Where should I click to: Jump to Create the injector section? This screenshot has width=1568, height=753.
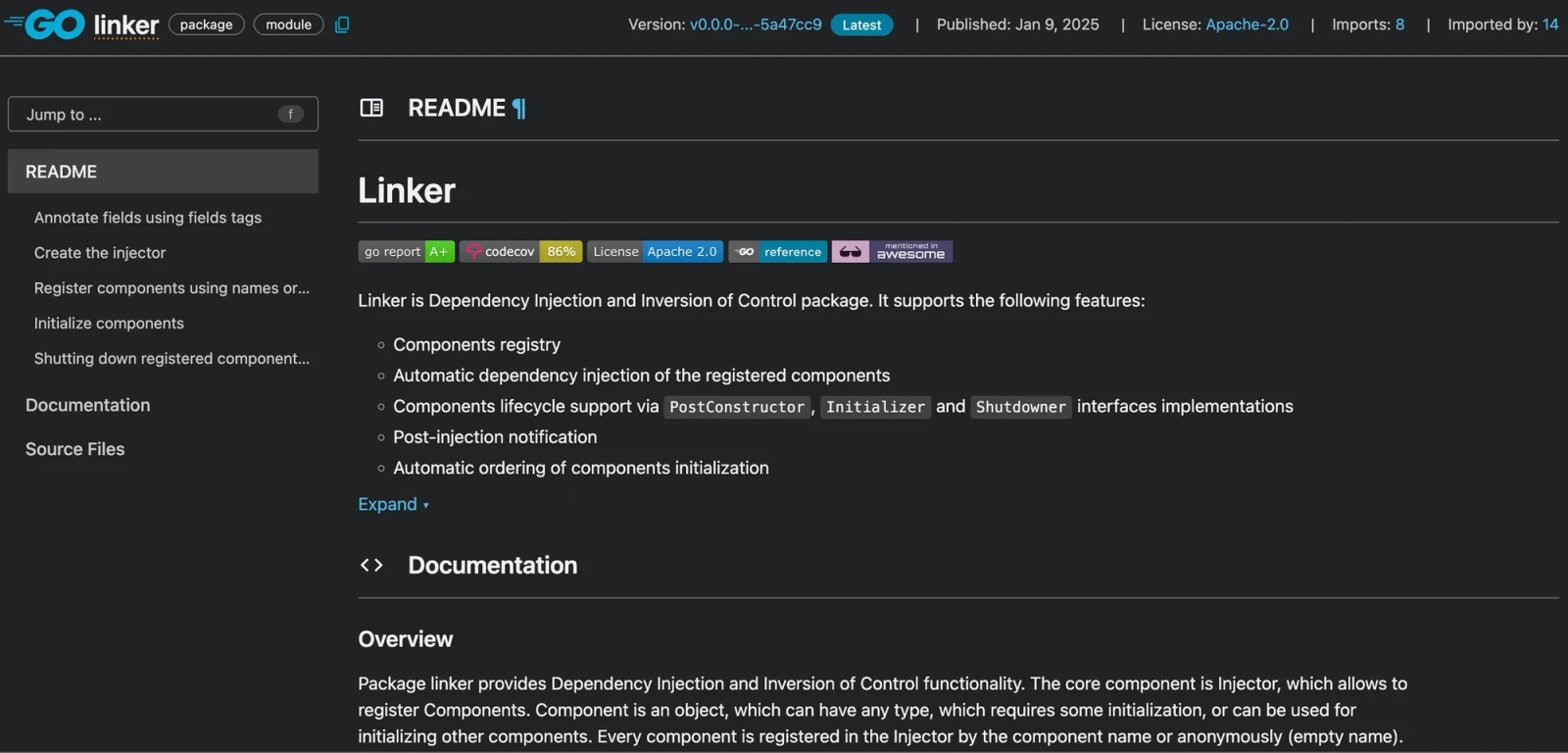tap(100, 253)
